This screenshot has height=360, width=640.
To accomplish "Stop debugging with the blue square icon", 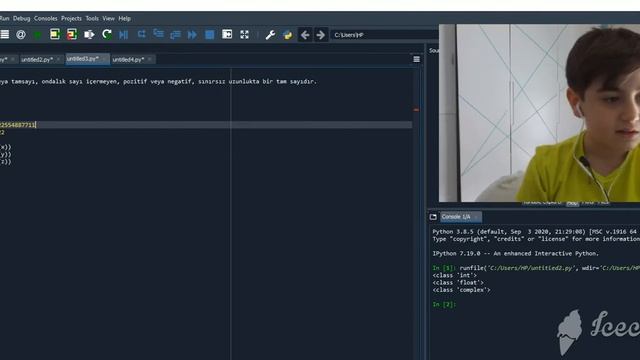I will [209, 35].
